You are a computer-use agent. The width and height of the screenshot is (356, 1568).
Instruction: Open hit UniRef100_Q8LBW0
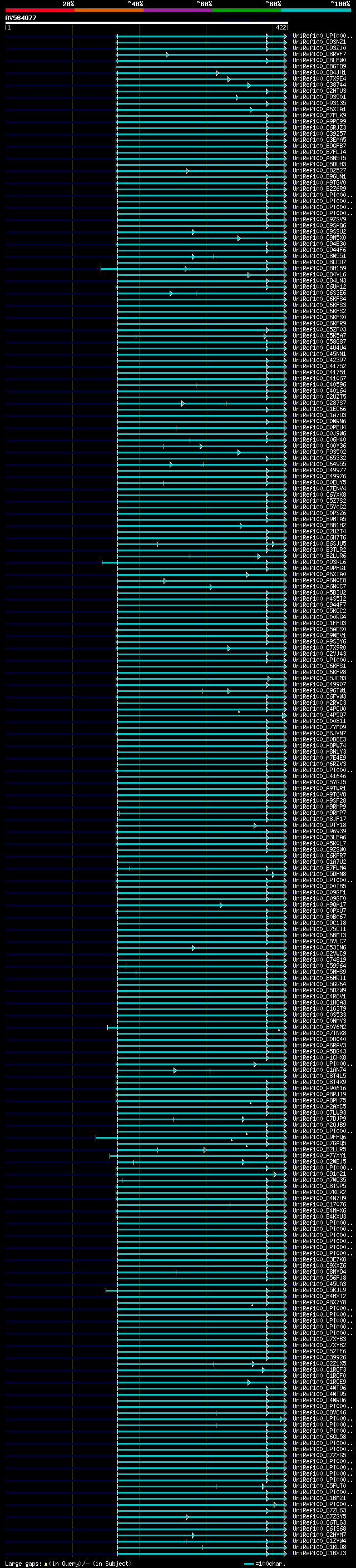319,60
